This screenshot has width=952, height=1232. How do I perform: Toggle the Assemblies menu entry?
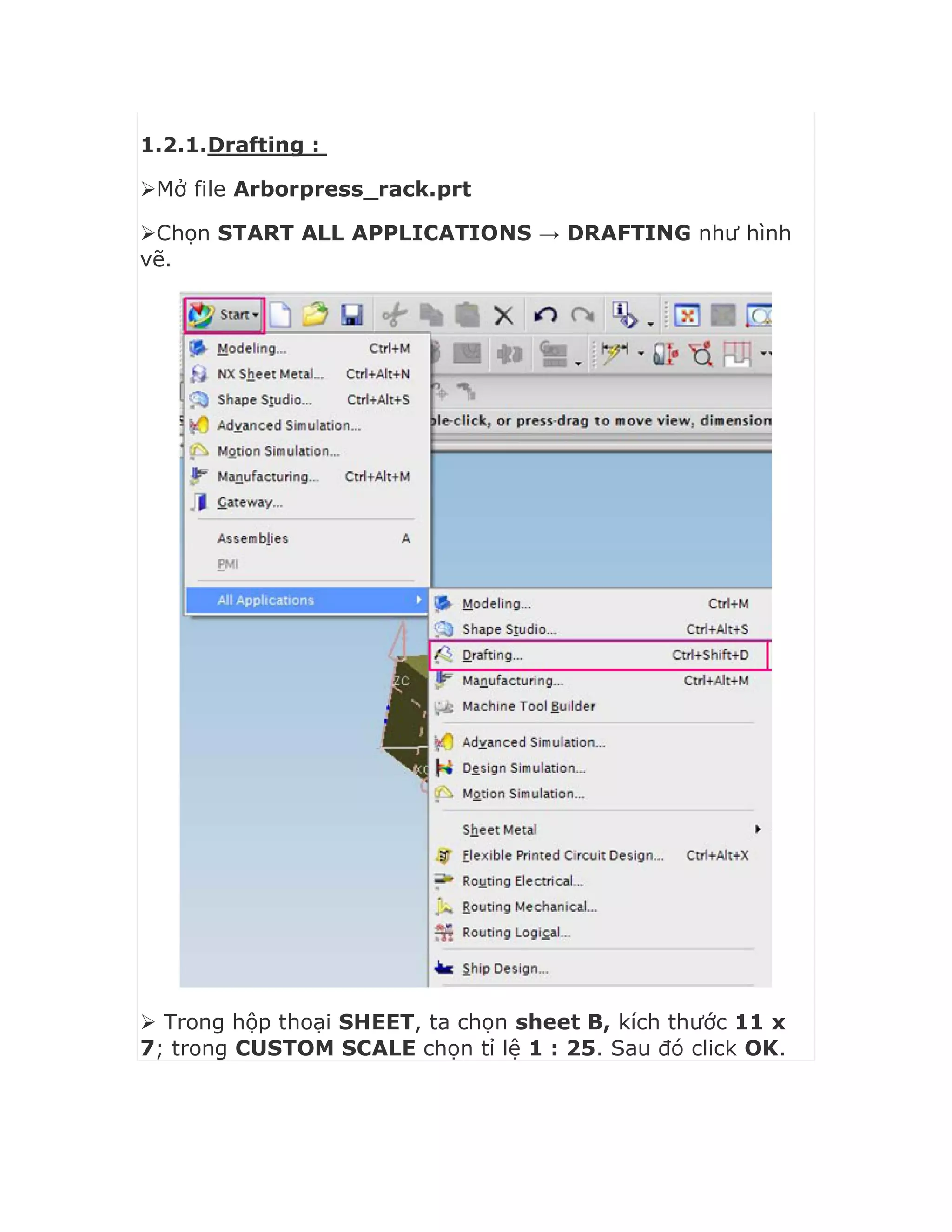click(x=307, y=539)
